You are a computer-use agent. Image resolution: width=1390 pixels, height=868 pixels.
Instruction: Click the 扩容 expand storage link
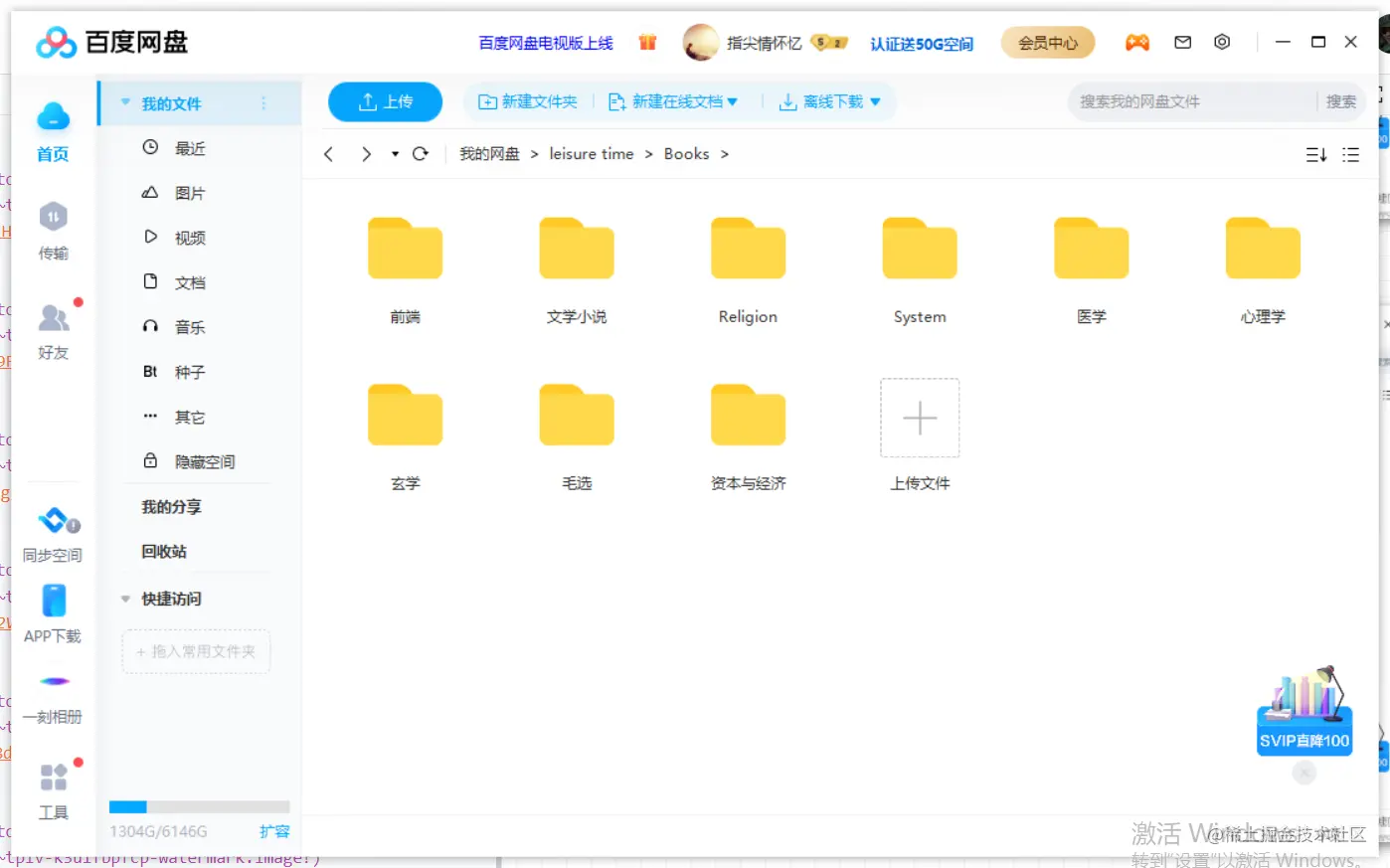coord(274,831)
